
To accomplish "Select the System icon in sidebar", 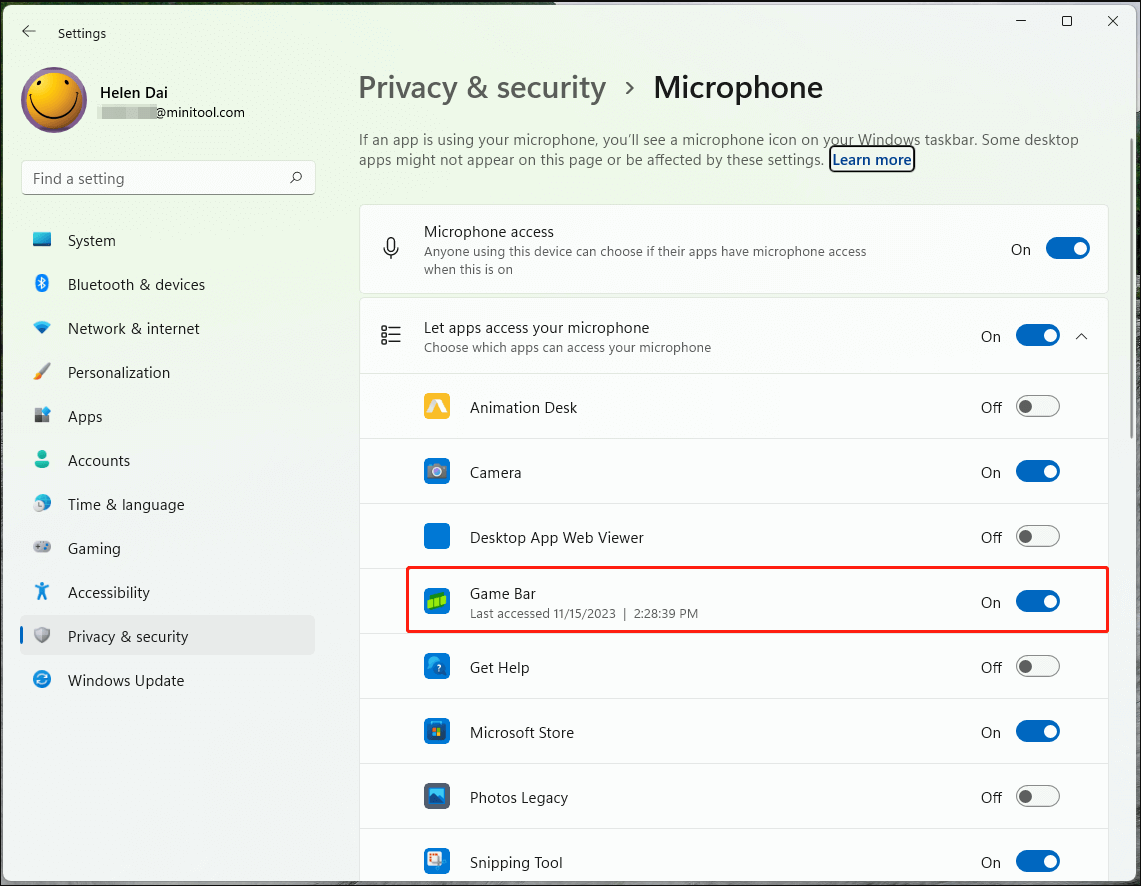I will click(42, 240).
